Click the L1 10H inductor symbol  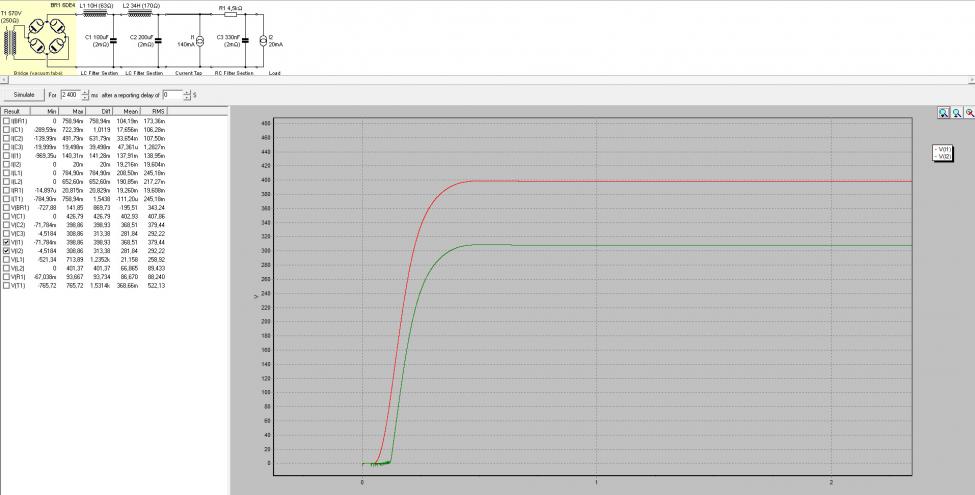[x=95, y=14]
